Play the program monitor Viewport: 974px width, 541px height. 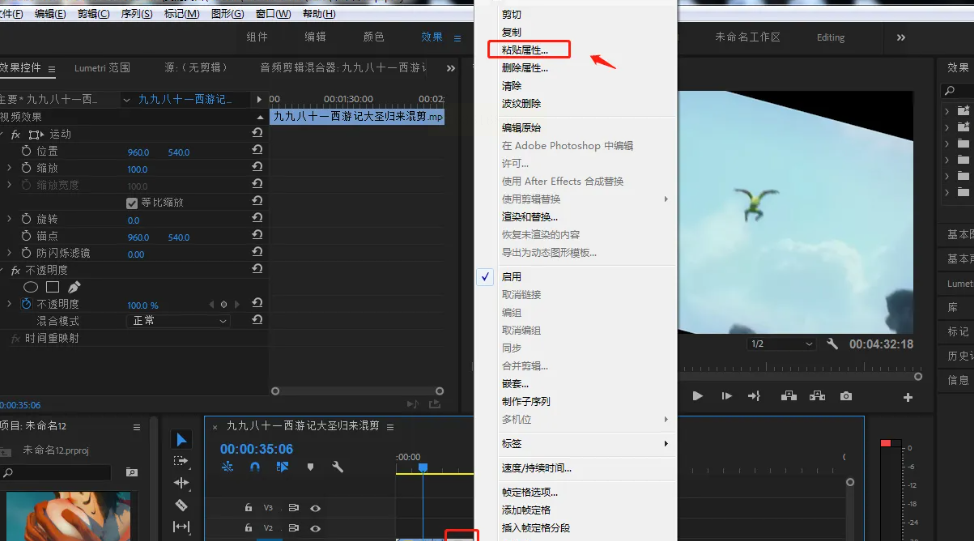697,396
